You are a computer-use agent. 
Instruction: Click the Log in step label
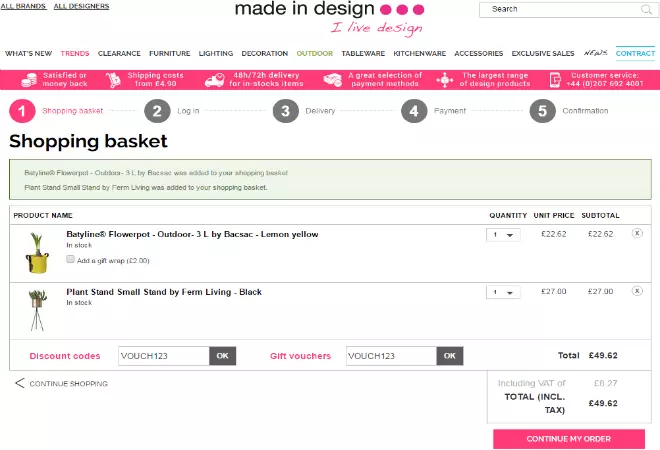[188, 111]
